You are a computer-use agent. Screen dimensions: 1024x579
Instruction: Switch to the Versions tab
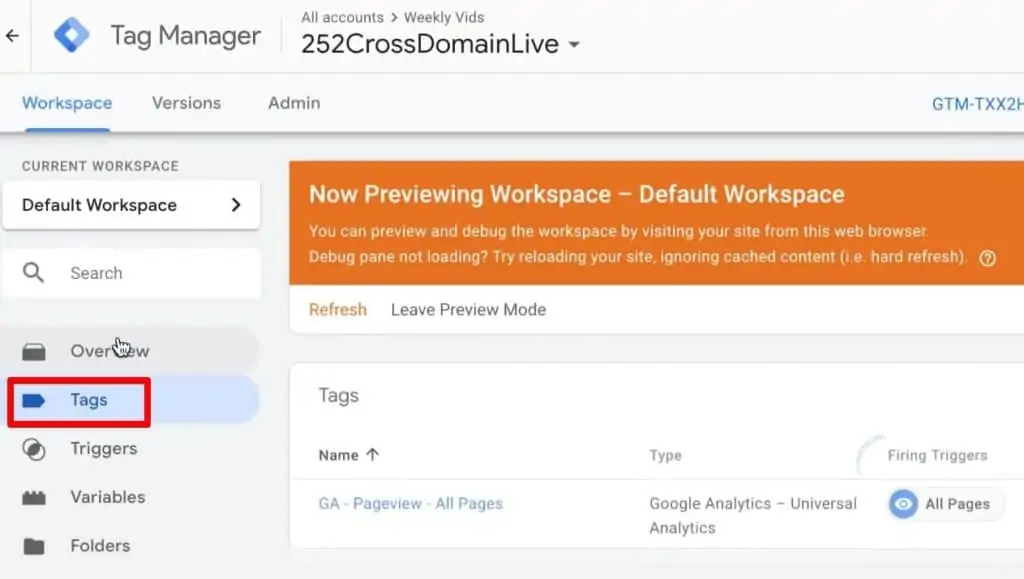click(x=186, y=103)
